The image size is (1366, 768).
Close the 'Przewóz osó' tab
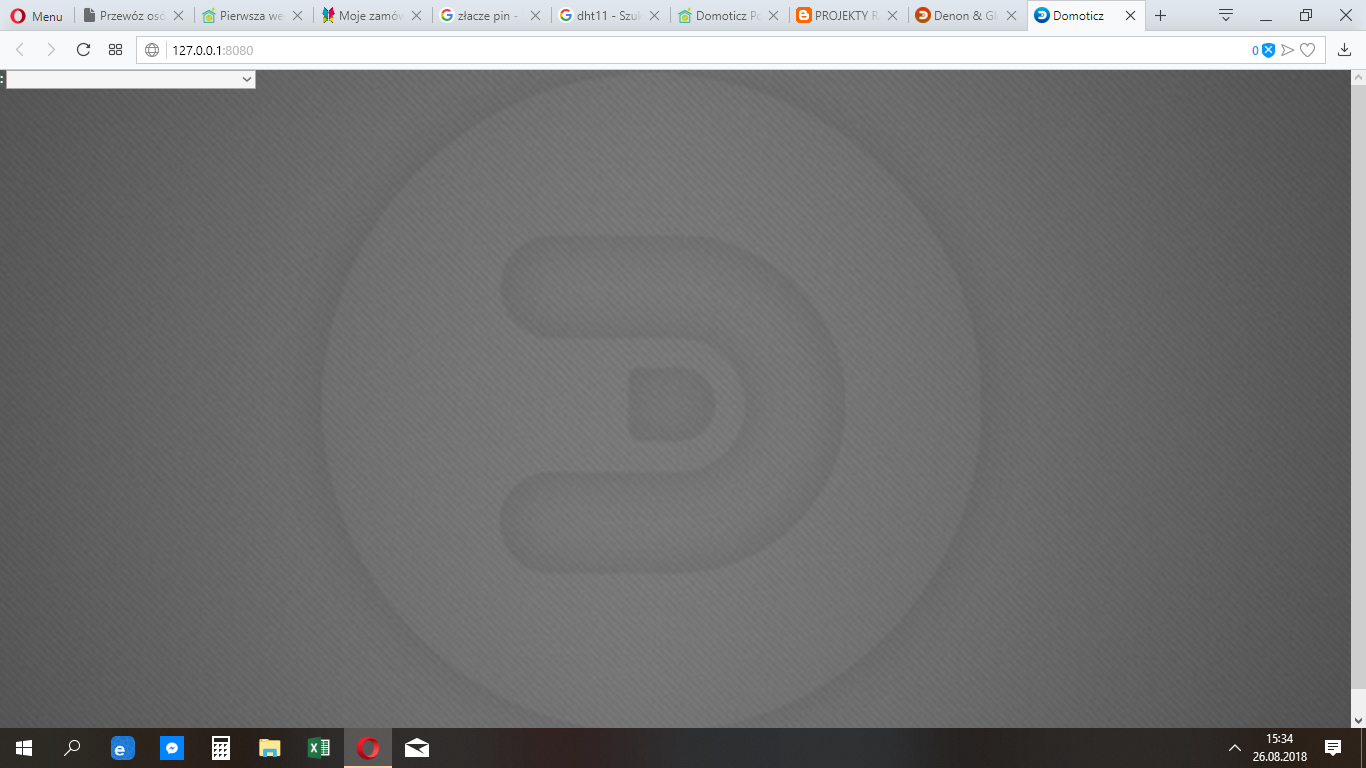click(x=178, y=16)
